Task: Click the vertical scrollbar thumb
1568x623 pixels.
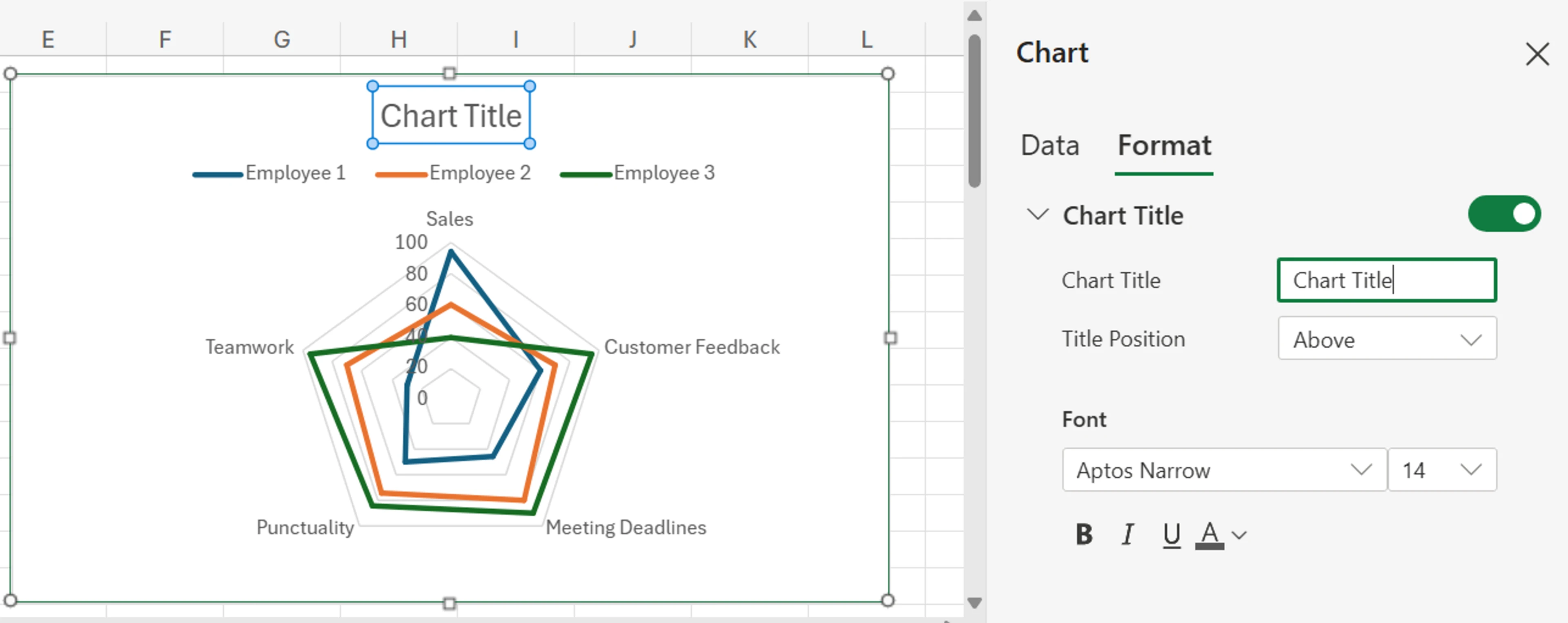Action: click(975, 111)
